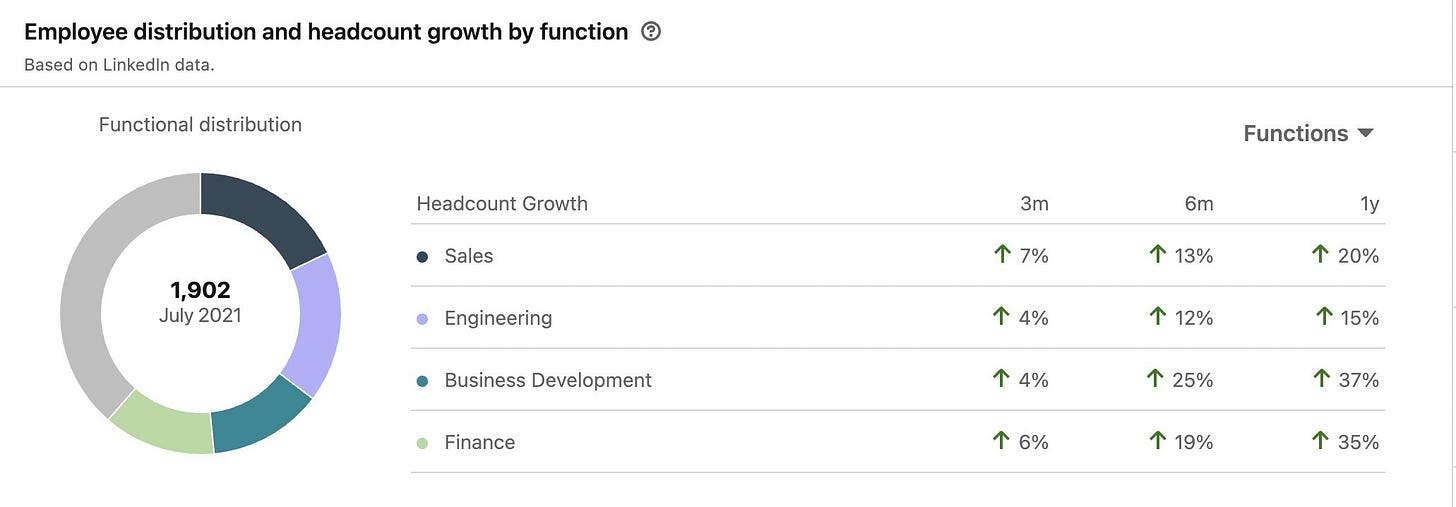
Task: Click the Engineering lavender legend dot
Action: (x=422, y=319)
